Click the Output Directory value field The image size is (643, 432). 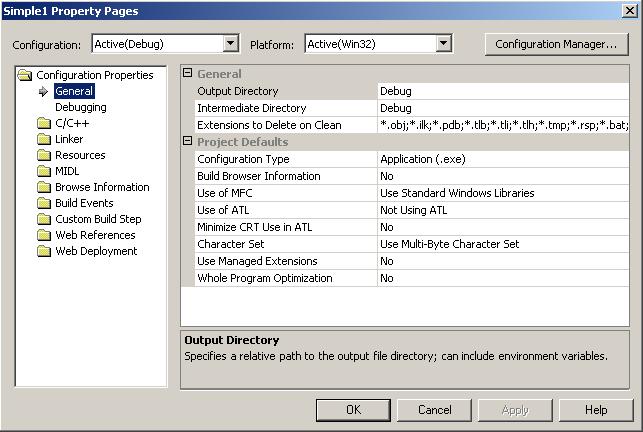point(503,91)
